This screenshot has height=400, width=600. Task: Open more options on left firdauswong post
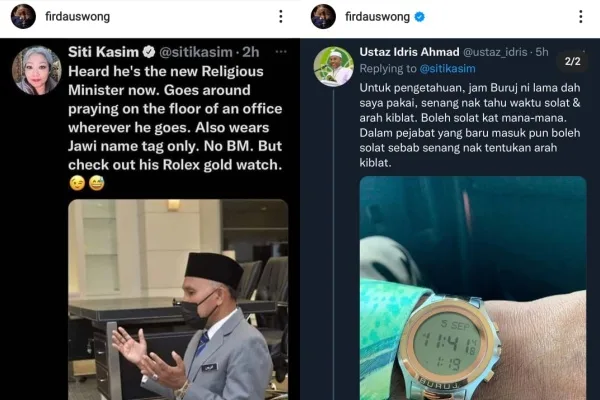[281, 17]
